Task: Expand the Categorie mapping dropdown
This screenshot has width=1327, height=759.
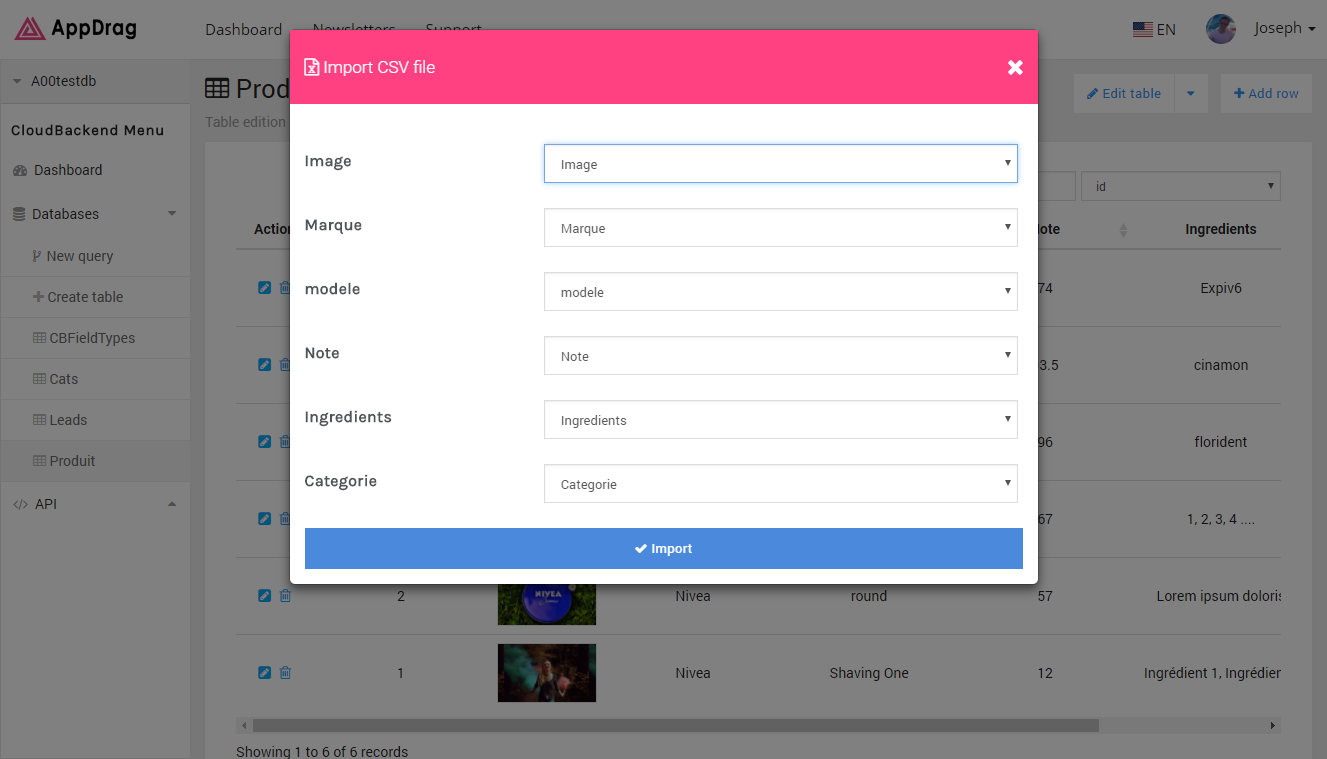Action: 780,484
